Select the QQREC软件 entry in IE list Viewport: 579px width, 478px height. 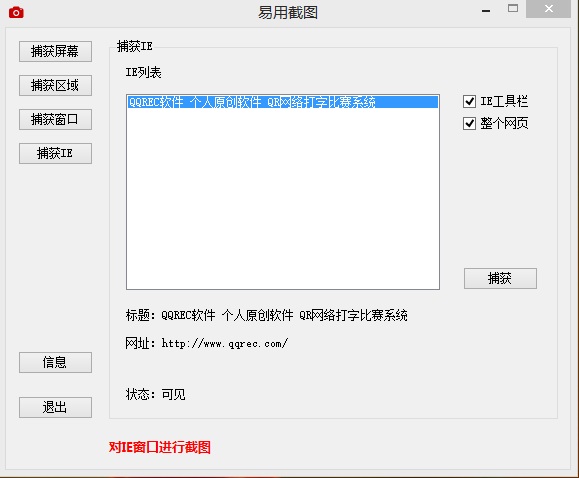pos(283,102)
